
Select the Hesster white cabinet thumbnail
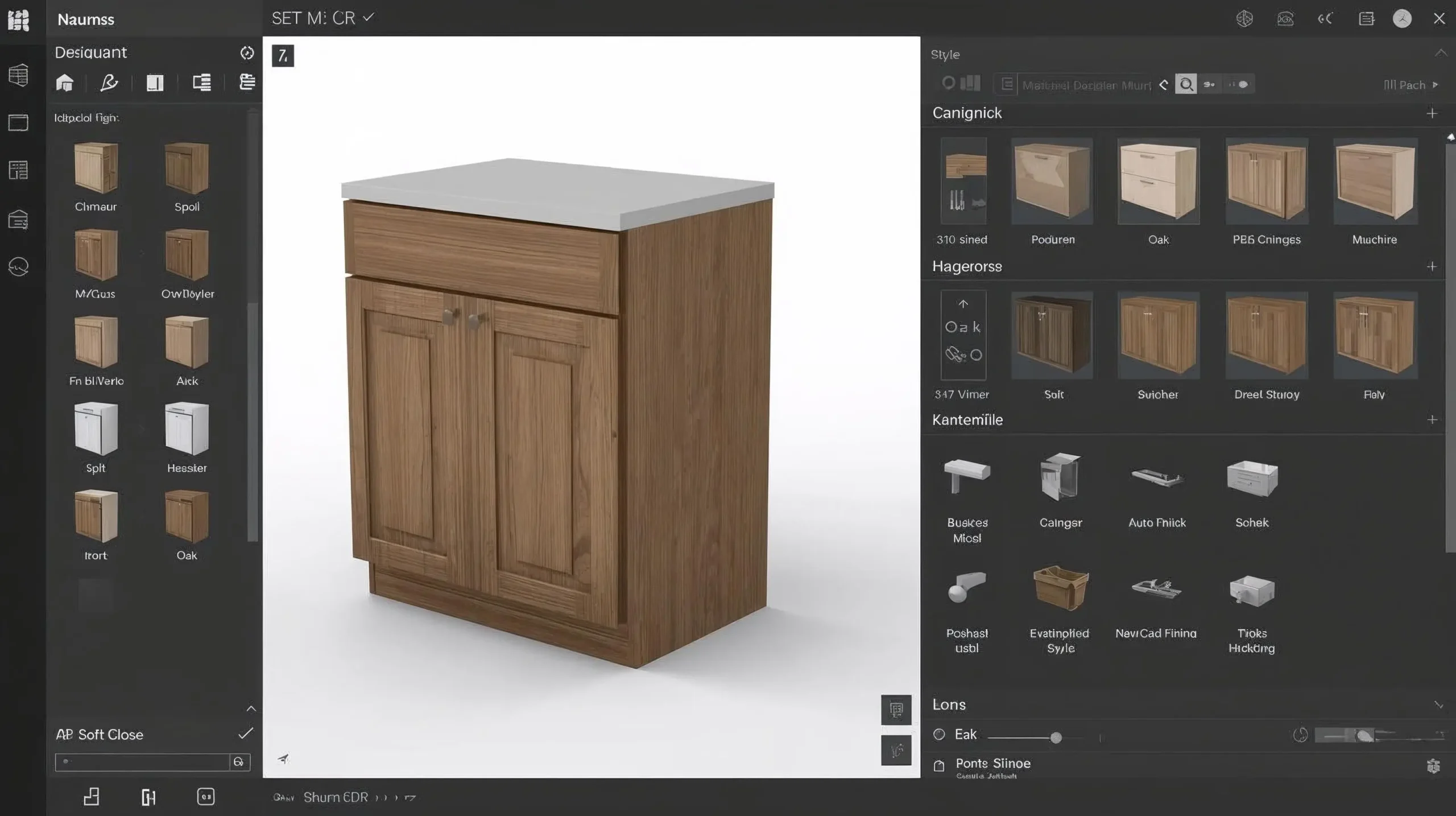pyautogui.click(x=187, y=430)
